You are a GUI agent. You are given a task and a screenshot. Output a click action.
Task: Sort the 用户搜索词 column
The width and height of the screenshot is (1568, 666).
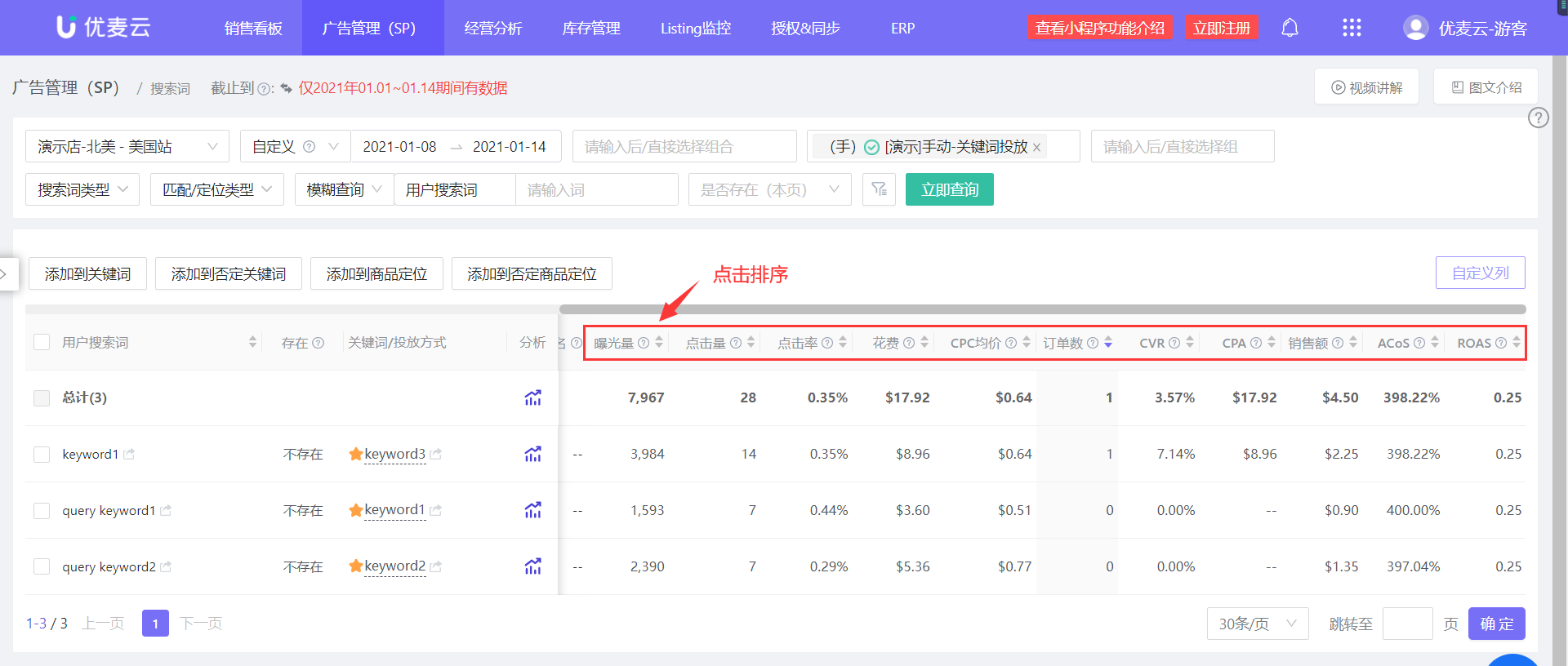coord(252,343)
